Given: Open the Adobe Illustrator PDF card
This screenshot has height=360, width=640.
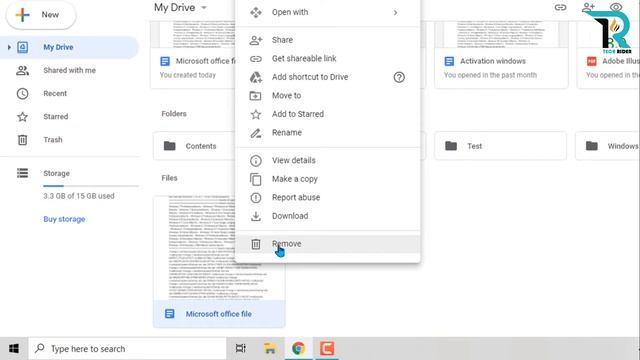Looking at the screenshot, I should pos(608,56).
